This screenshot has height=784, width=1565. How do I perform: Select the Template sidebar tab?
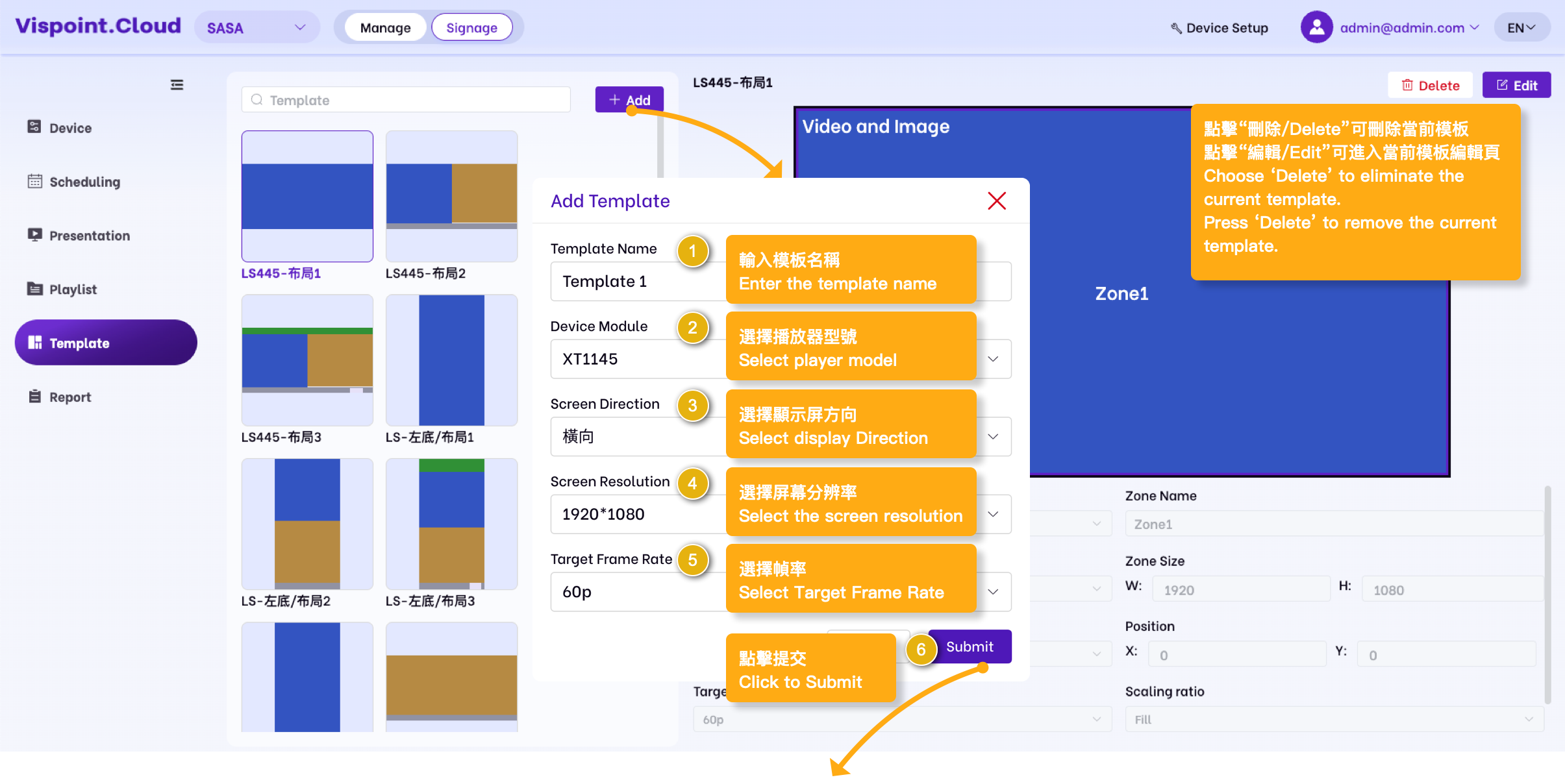click(x=106, y=343)
